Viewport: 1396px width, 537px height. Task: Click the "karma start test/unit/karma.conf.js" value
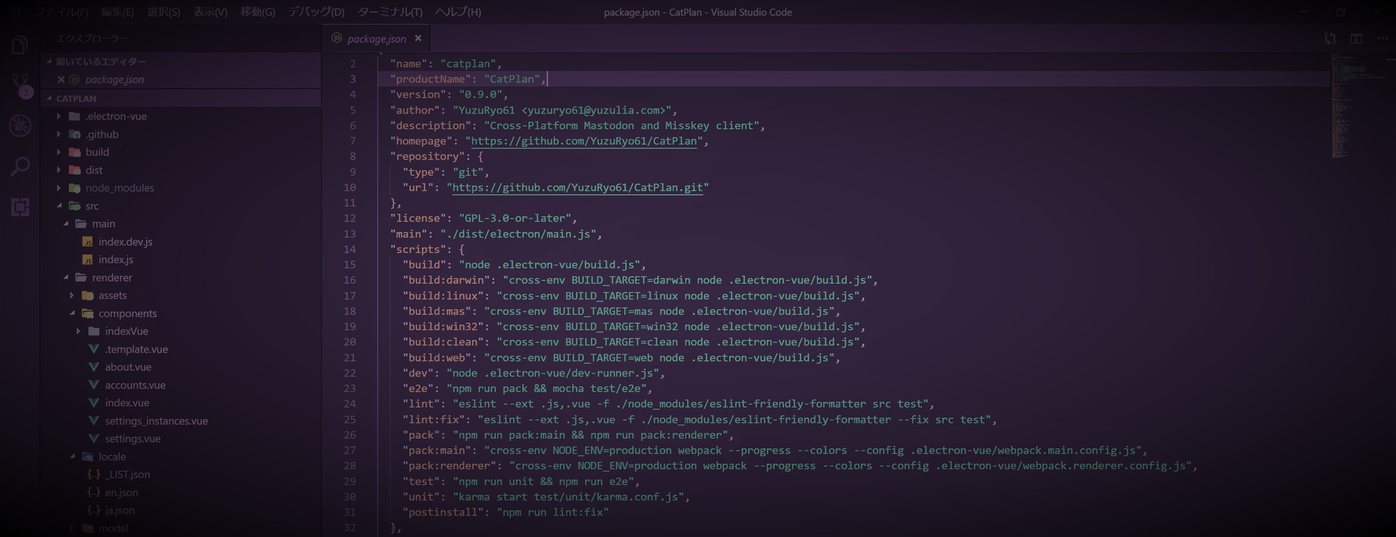(x=569, y=497)
